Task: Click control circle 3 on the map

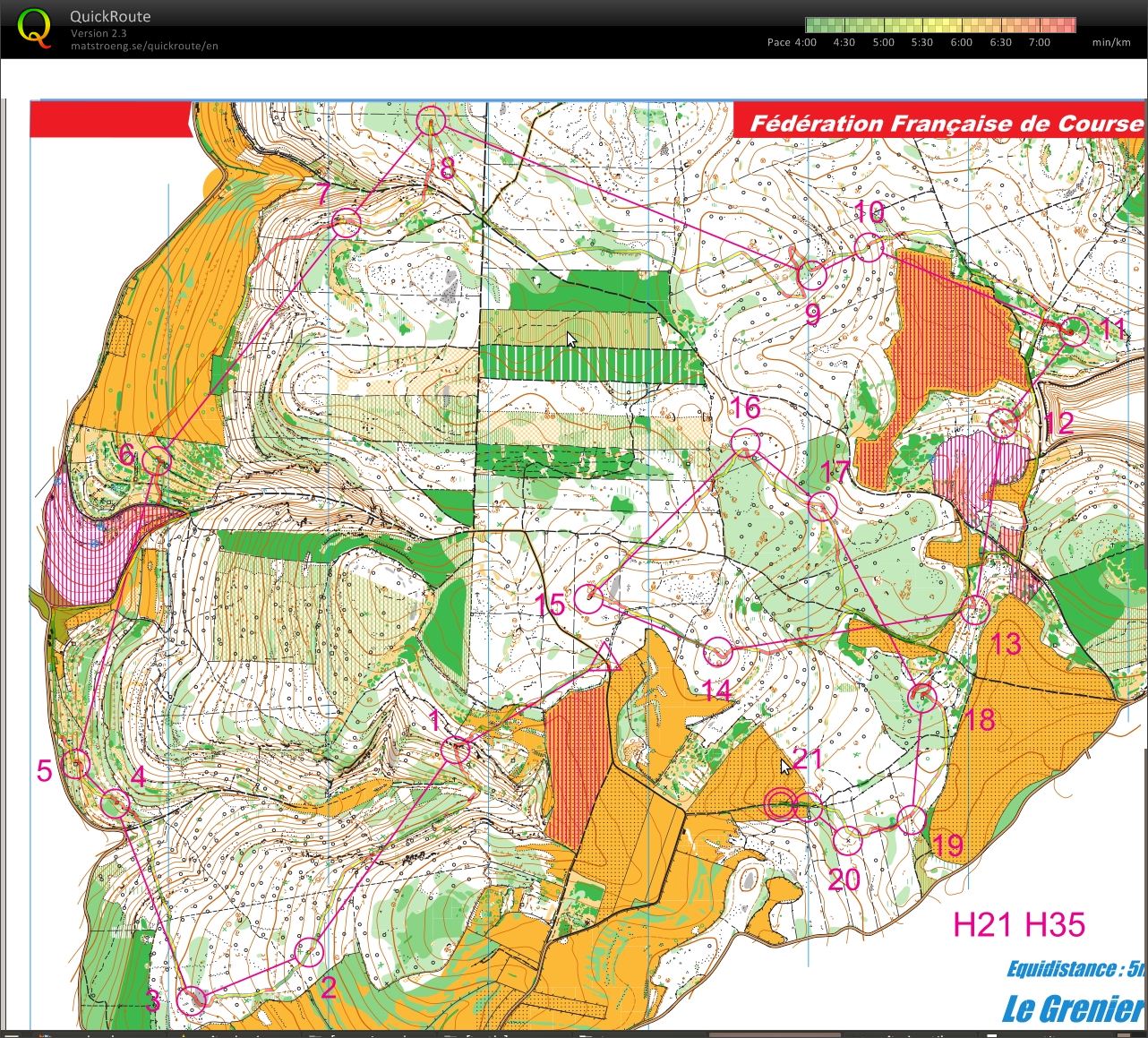Action: (x=193, y=999)
